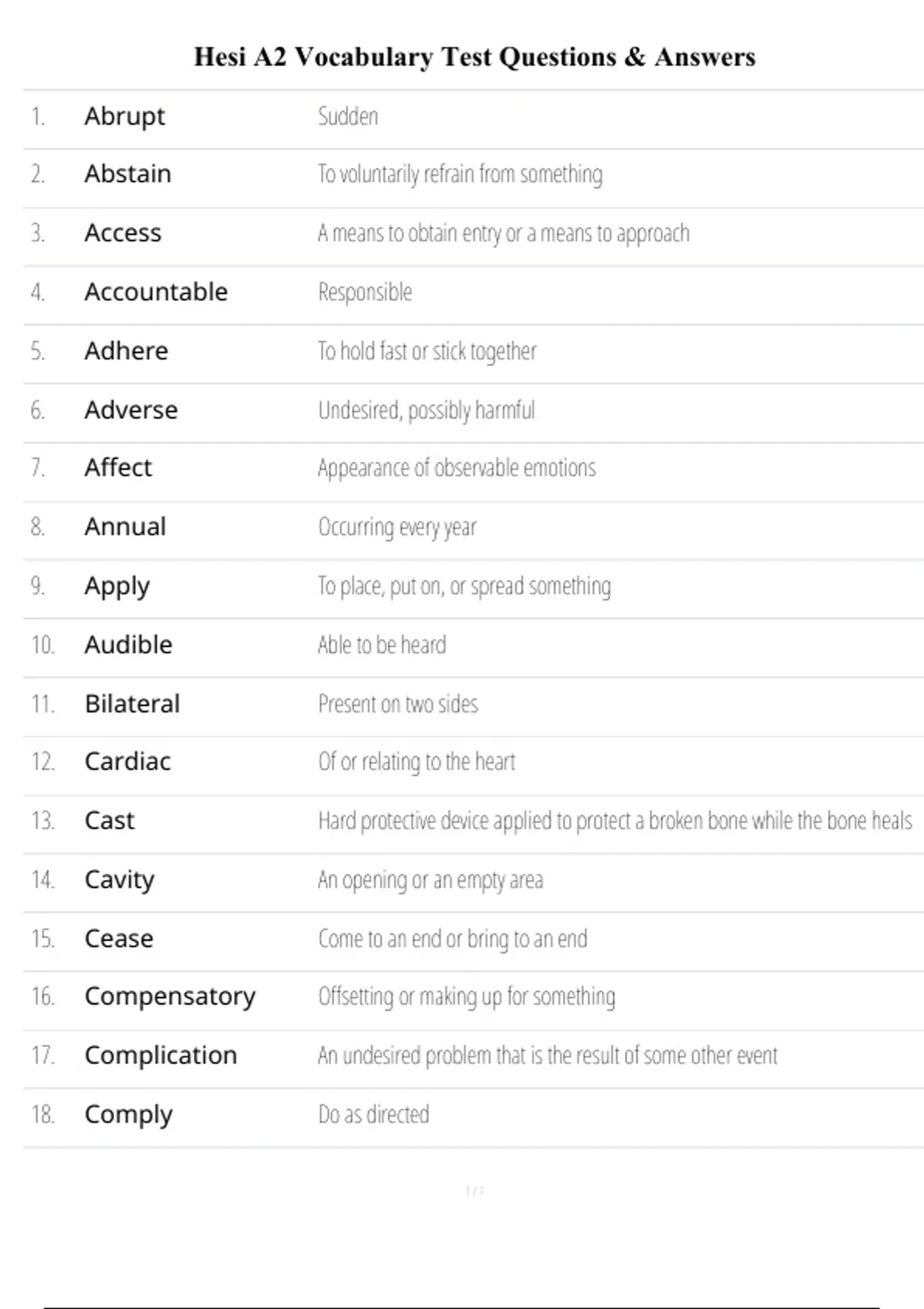Click the page number indicator at bottom
The height and width of the screenshot is (1309, 924).
(474, 1191)
